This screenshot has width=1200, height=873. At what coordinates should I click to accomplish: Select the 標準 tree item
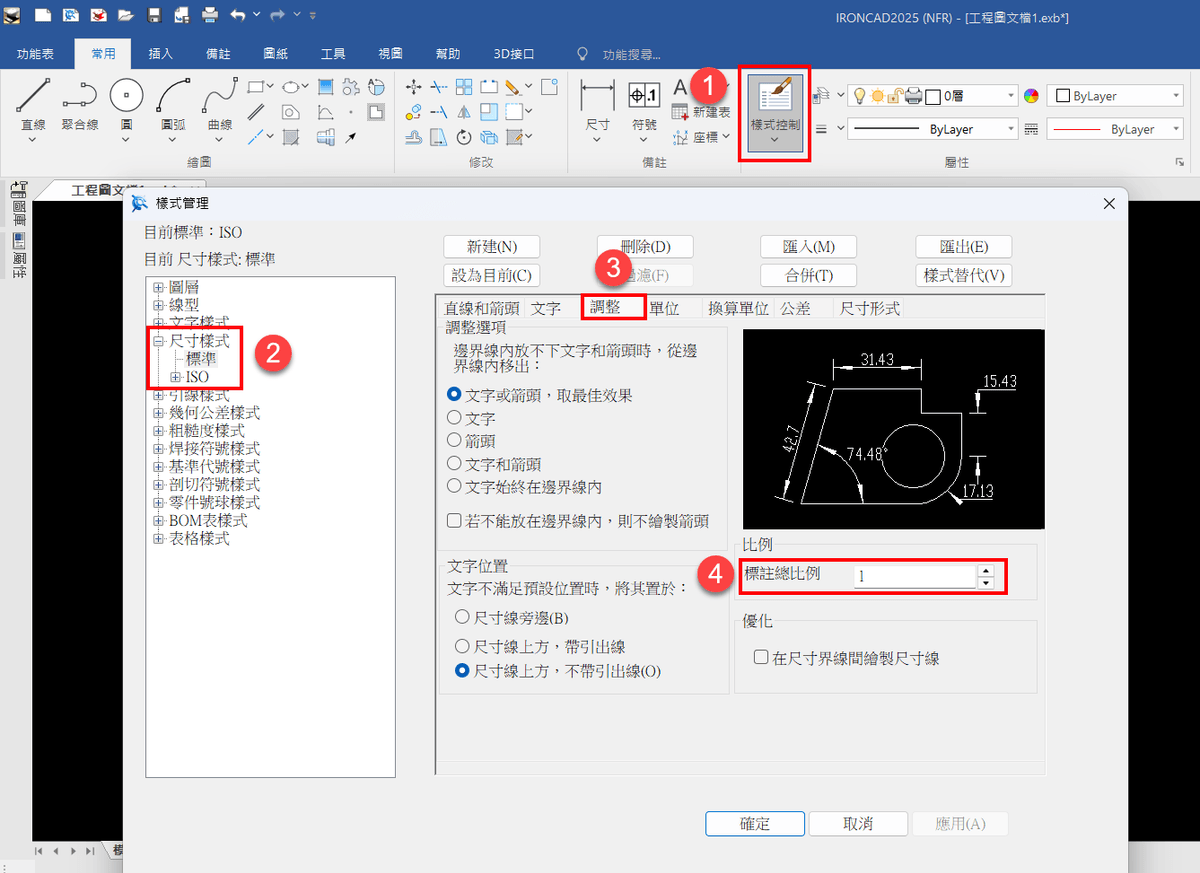201,359
